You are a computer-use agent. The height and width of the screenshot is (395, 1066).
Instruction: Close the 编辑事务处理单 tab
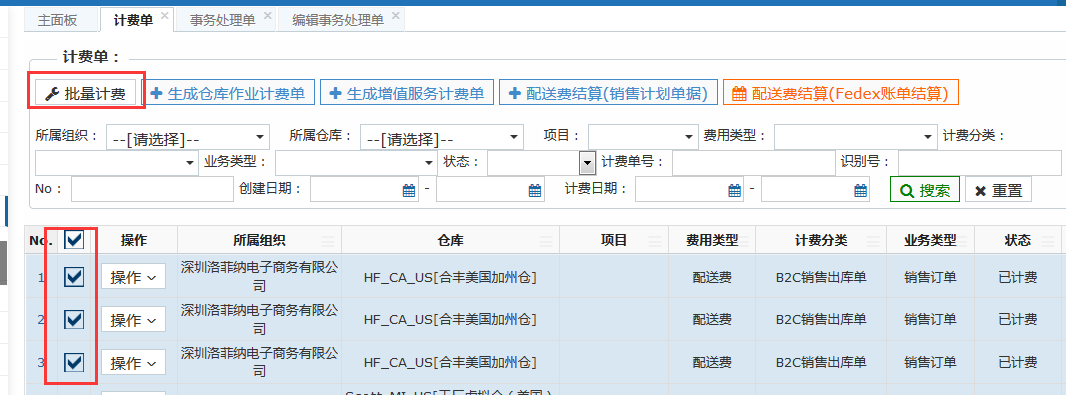click(395, 16)
